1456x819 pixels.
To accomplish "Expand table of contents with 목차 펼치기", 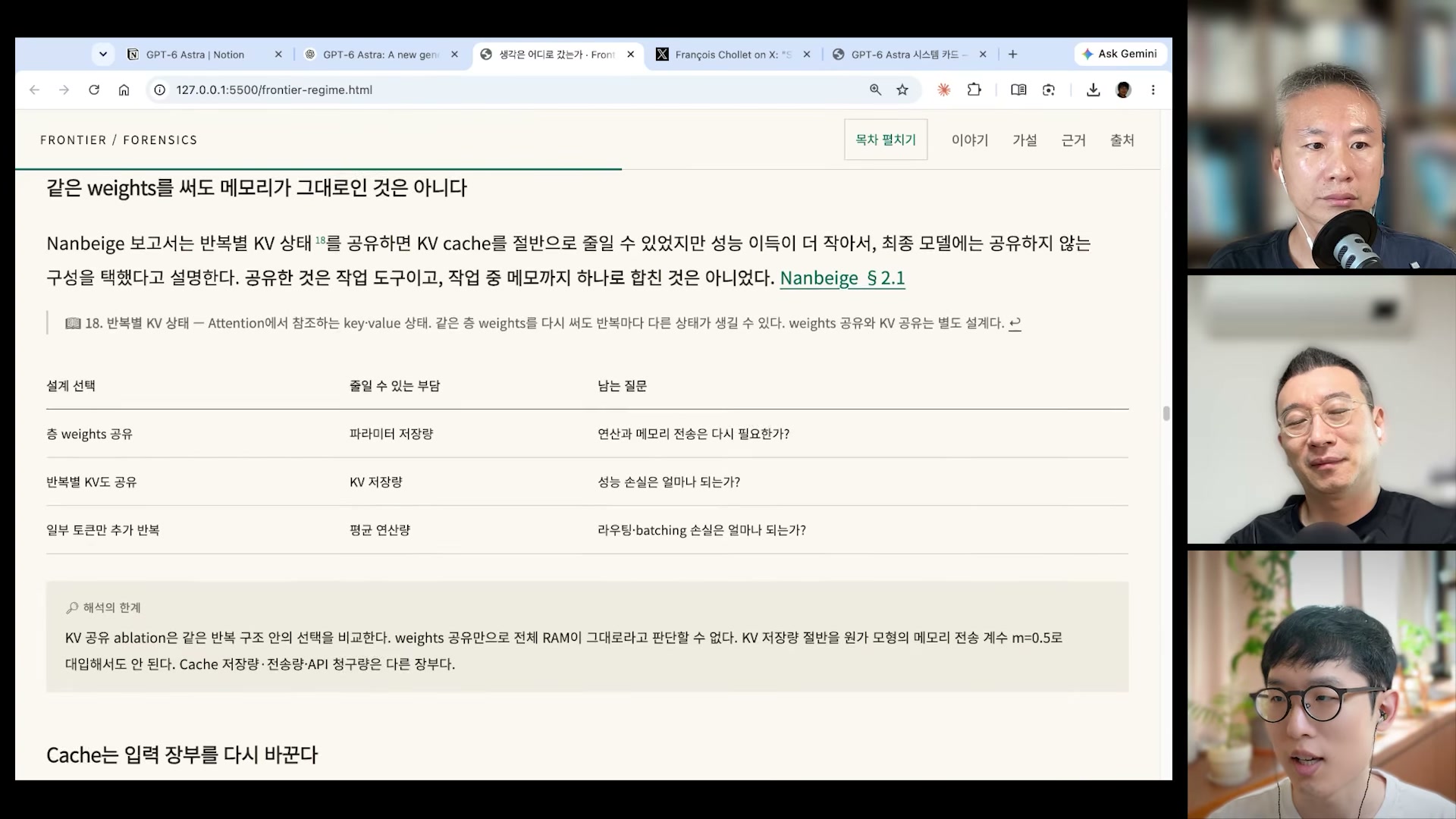I will (x=886, y=140).
